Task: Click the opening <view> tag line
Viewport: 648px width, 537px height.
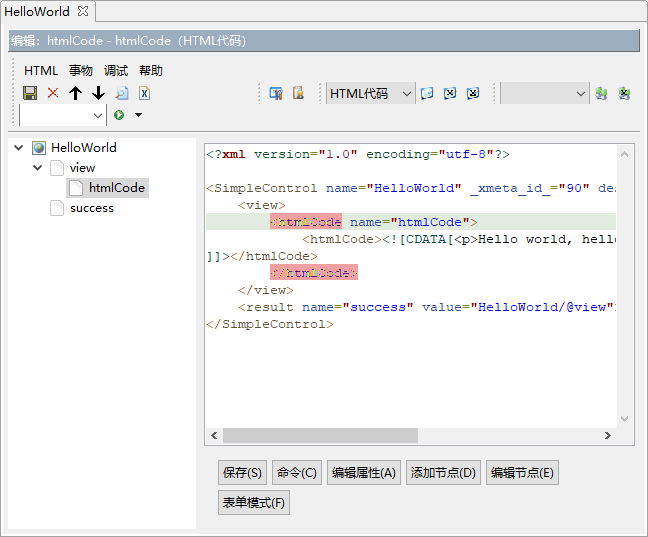Action: [262, 205]
